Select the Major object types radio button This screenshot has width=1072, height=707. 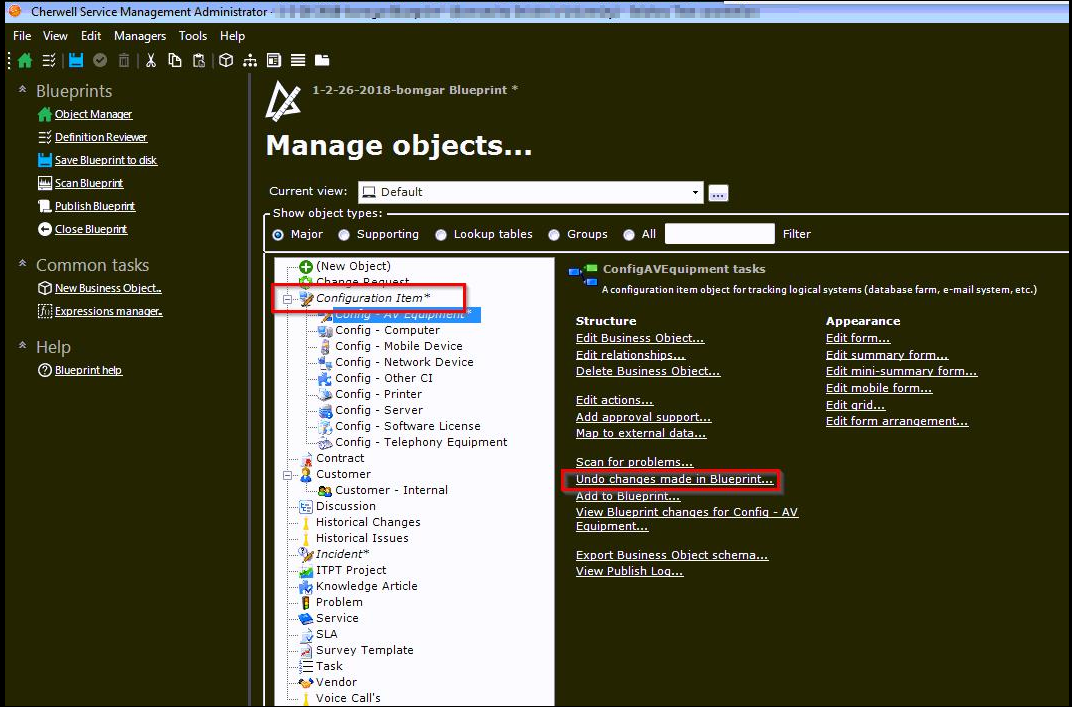279,234
